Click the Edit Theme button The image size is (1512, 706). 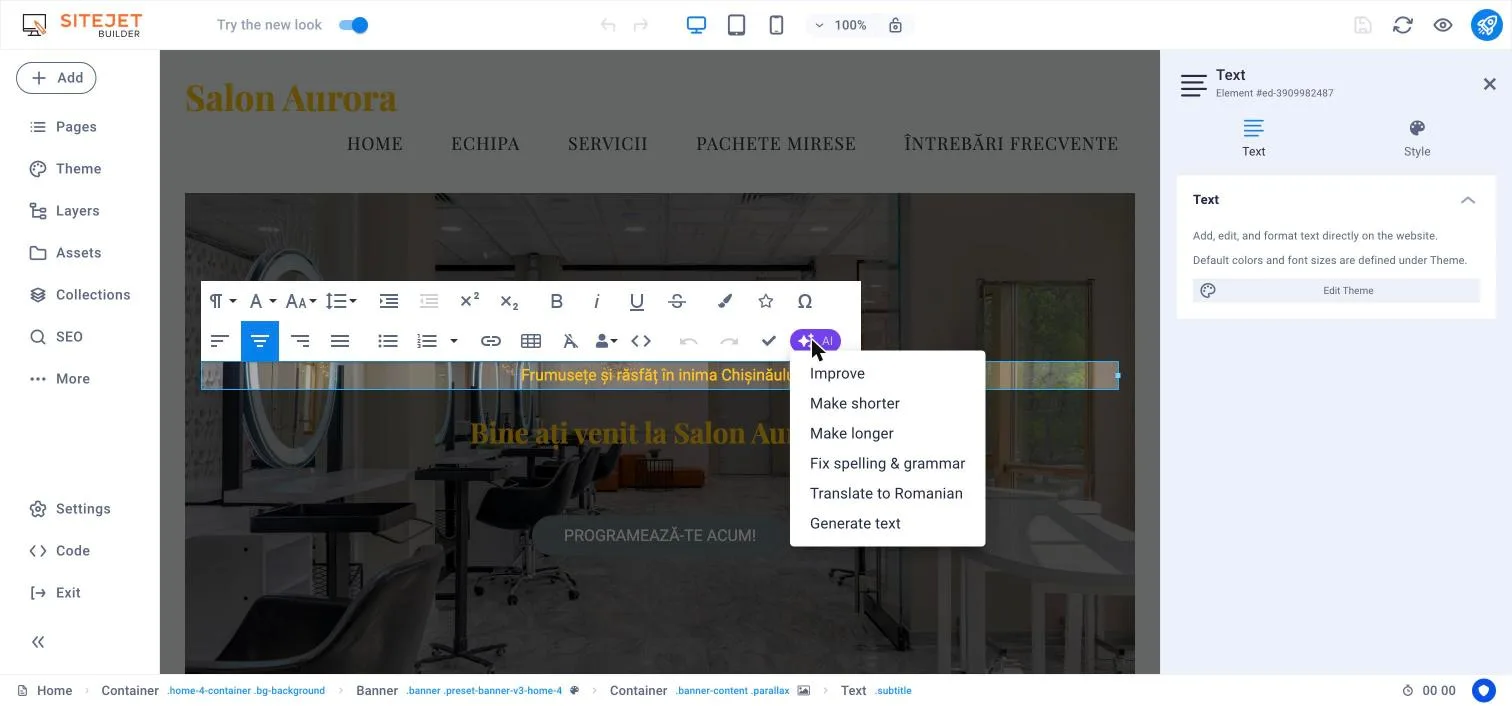coord(1336,291)
